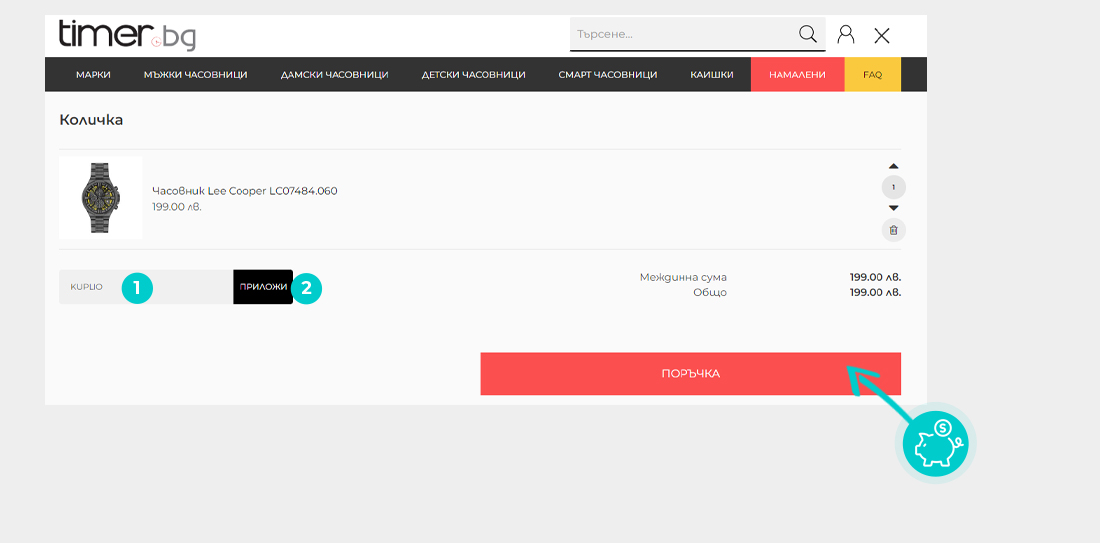Click the timer.bg logo
This screenshot has width=1100, height=543.
(127, 35)
